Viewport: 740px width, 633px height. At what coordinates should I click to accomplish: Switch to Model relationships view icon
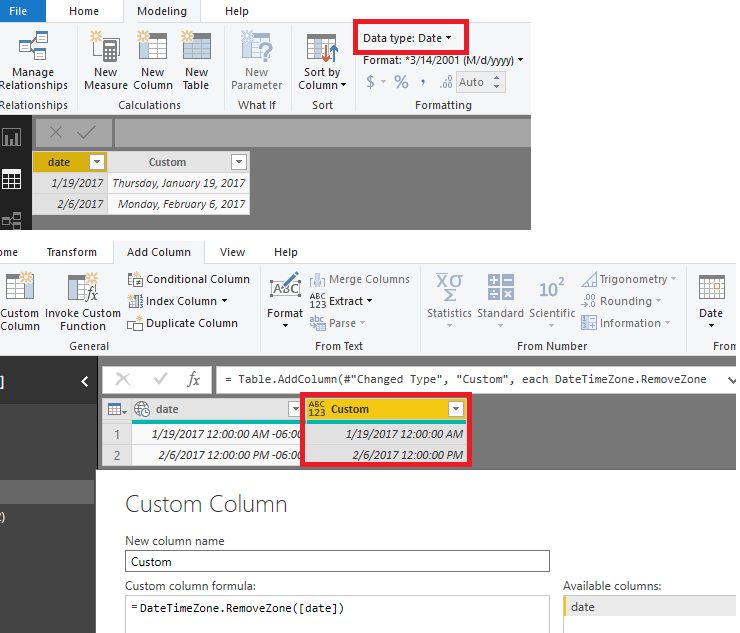click(x=11, y=220)
